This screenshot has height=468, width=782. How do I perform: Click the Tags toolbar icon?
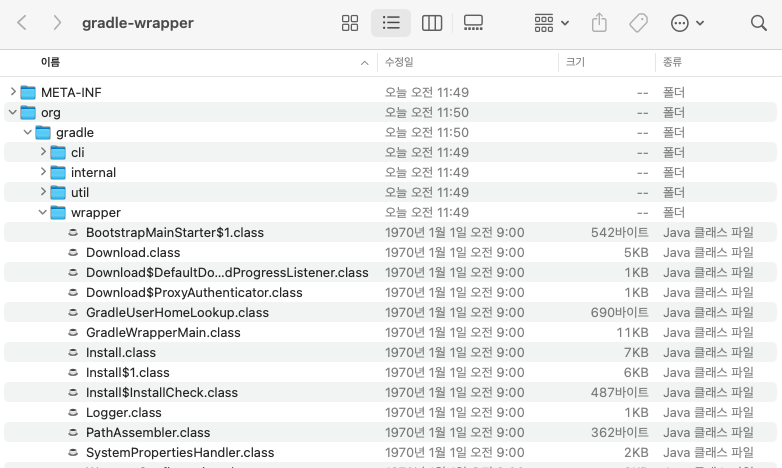point(638,23)
